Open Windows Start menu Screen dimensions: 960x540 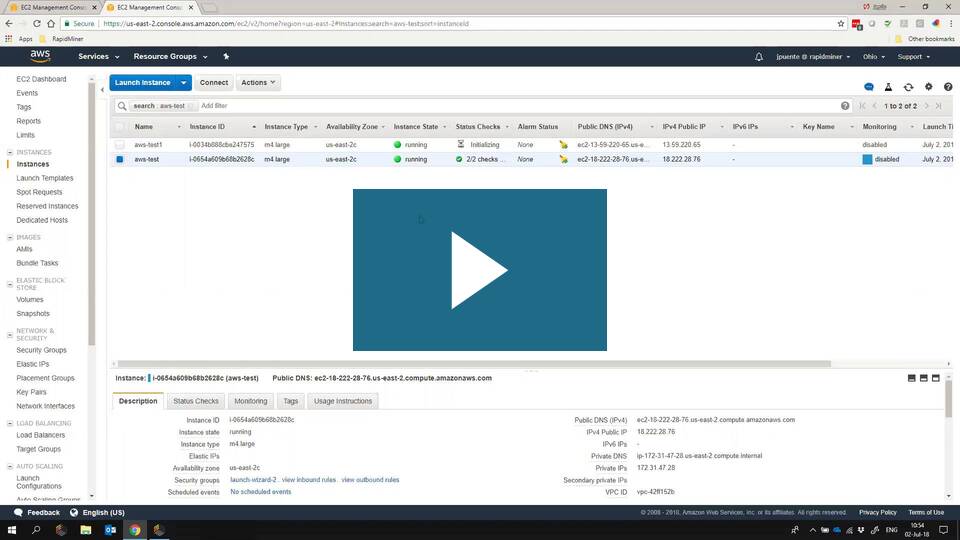coord(12,530)
